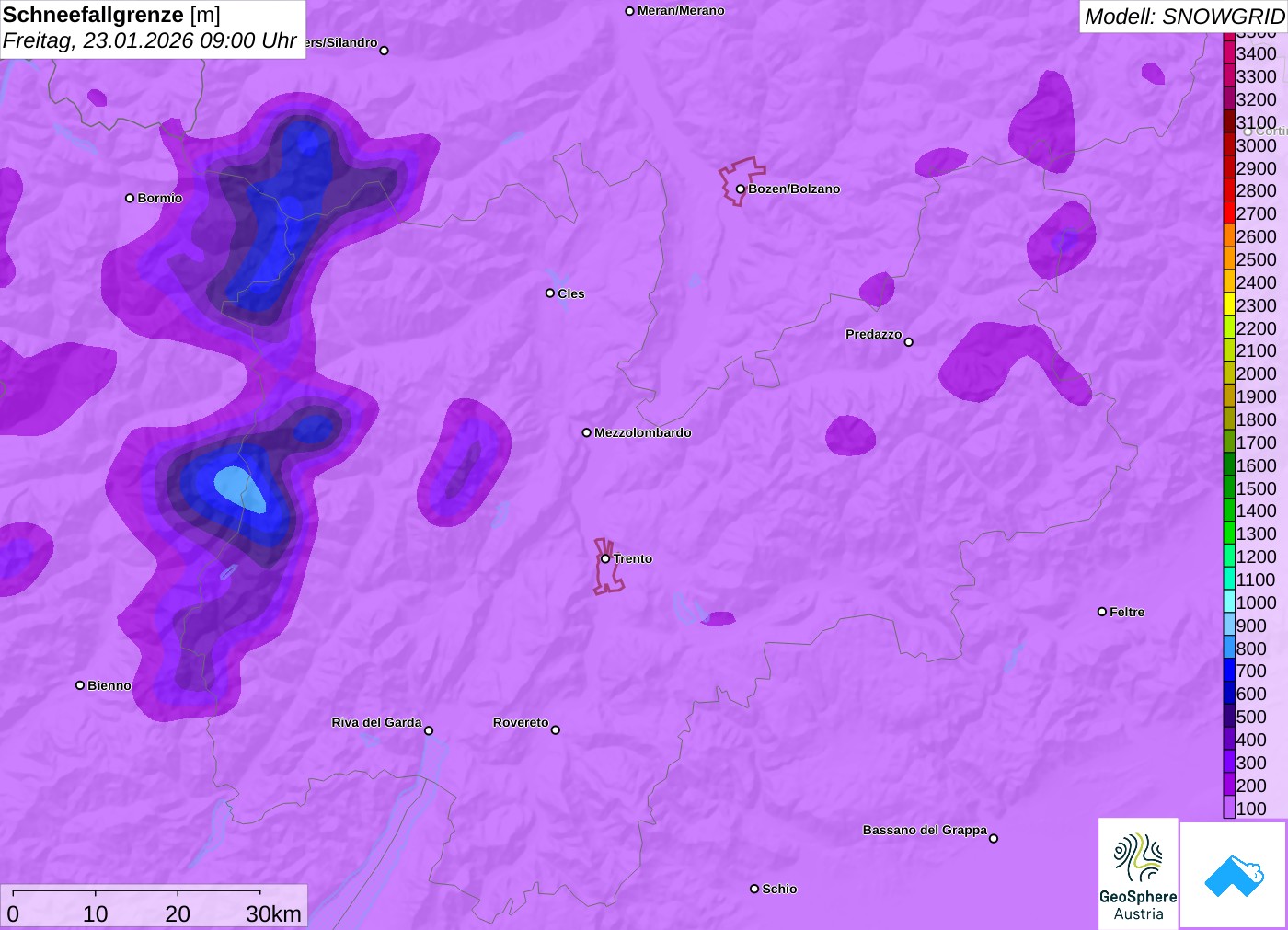
Task: Click the Schneefallgrenze [m] title
Action: (112, 16)
